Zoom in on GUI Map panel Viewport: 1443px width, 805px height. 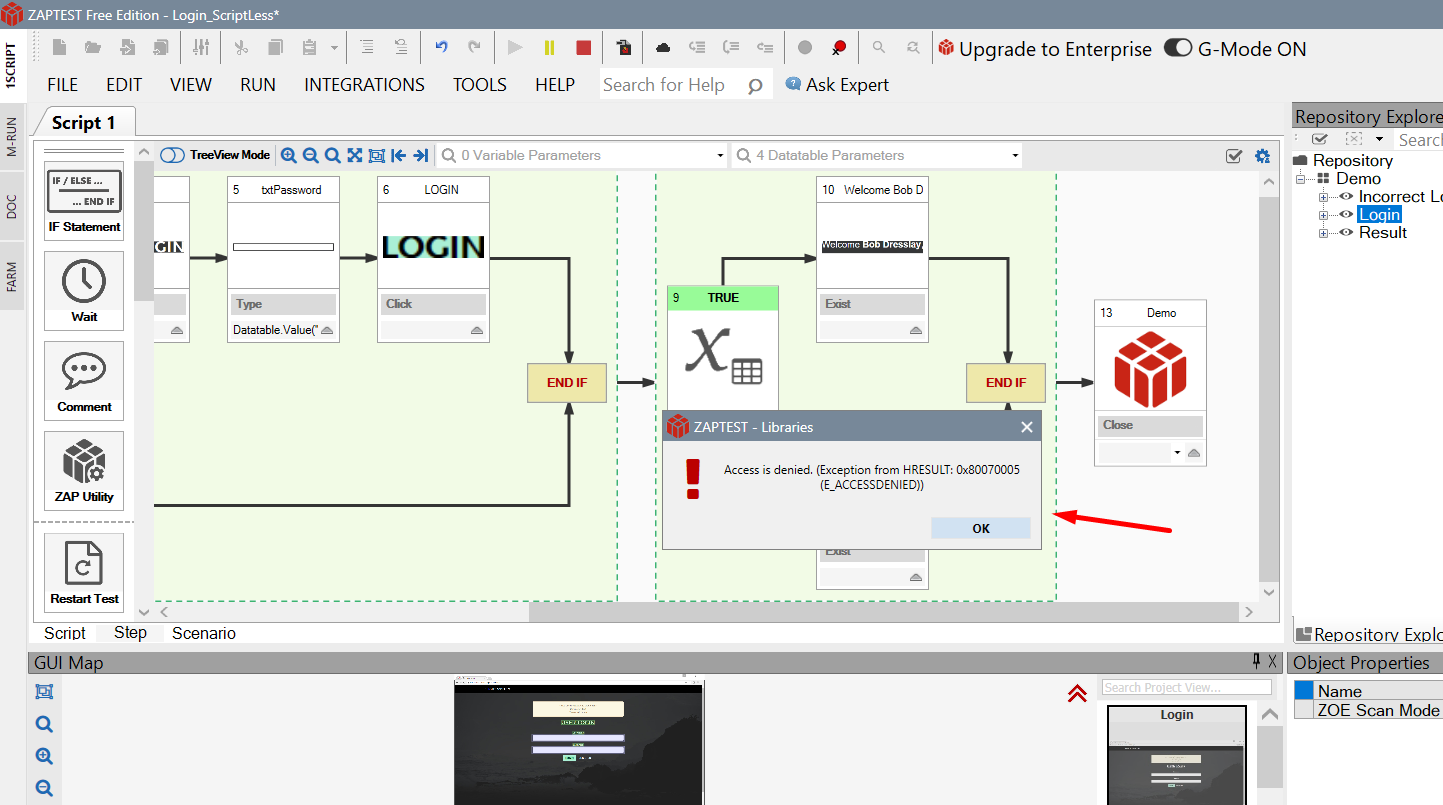click(44, 756)
